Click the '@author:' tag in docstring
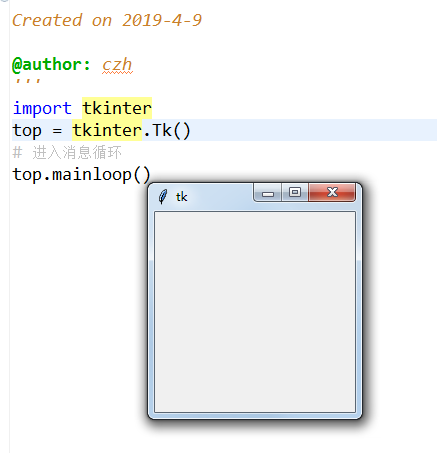 point(51,64)
